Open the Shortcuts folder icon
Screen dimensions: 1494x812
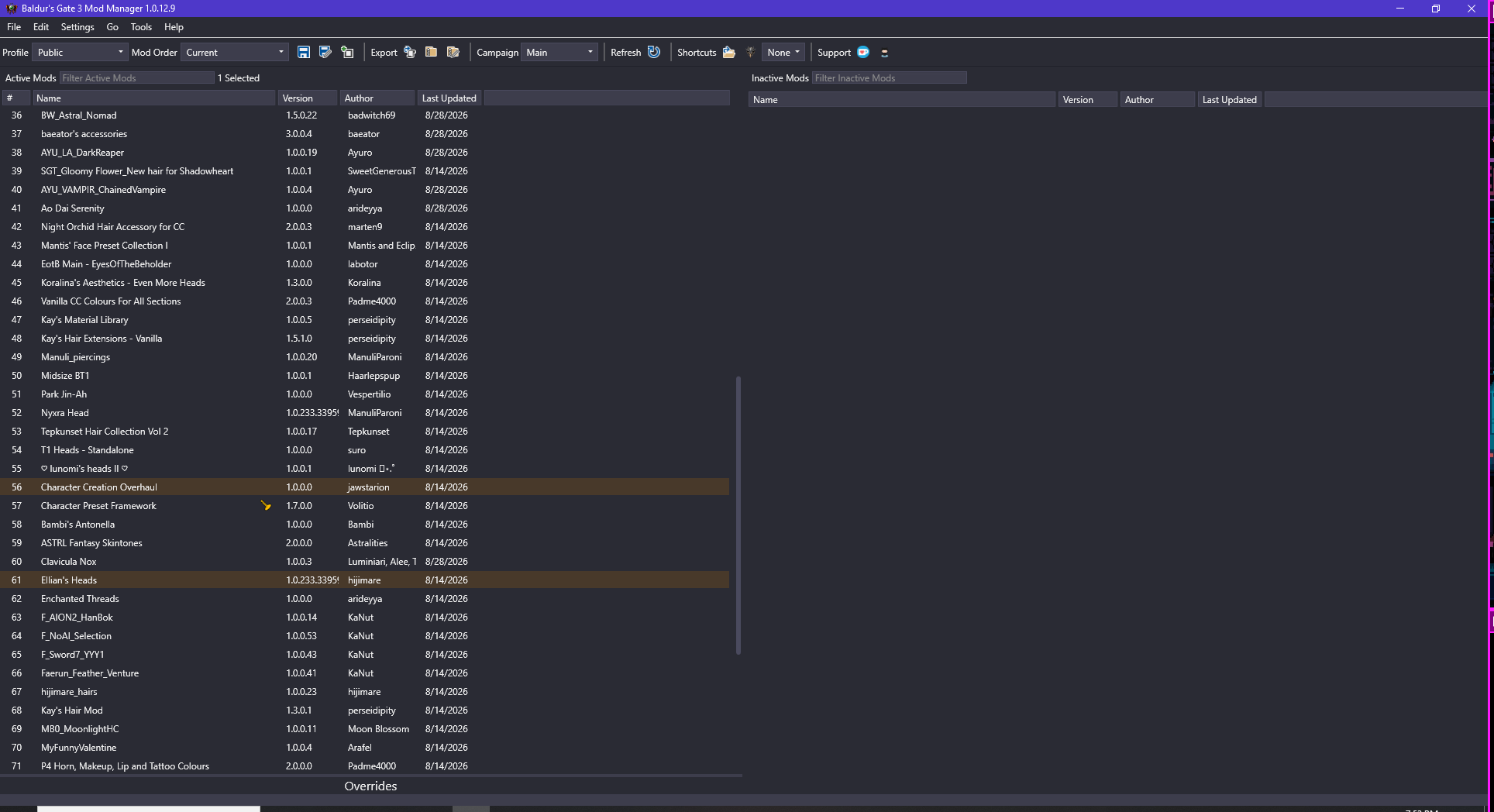pos(728,52)
